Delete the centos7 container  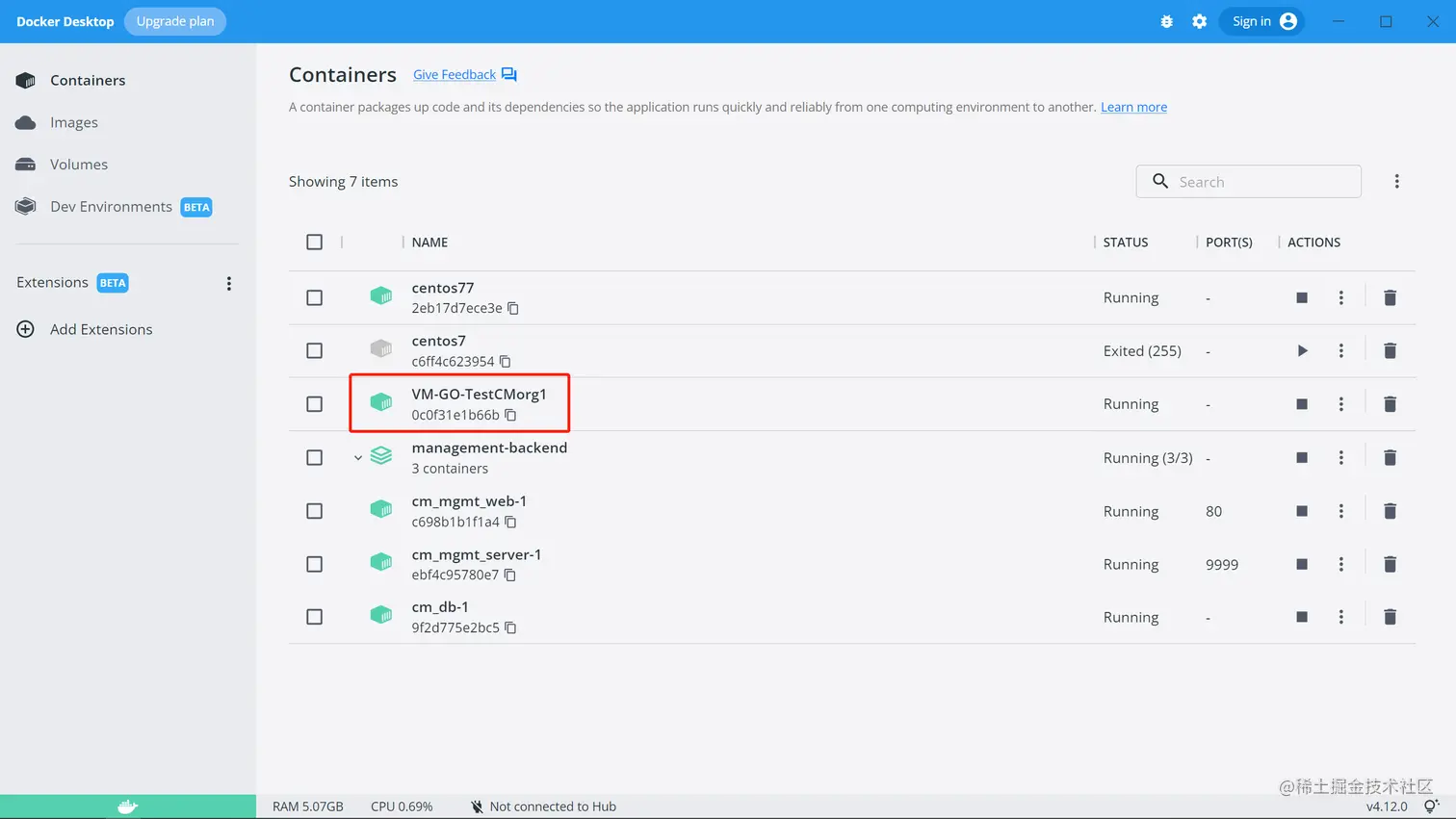click(x=1390, y=350)
